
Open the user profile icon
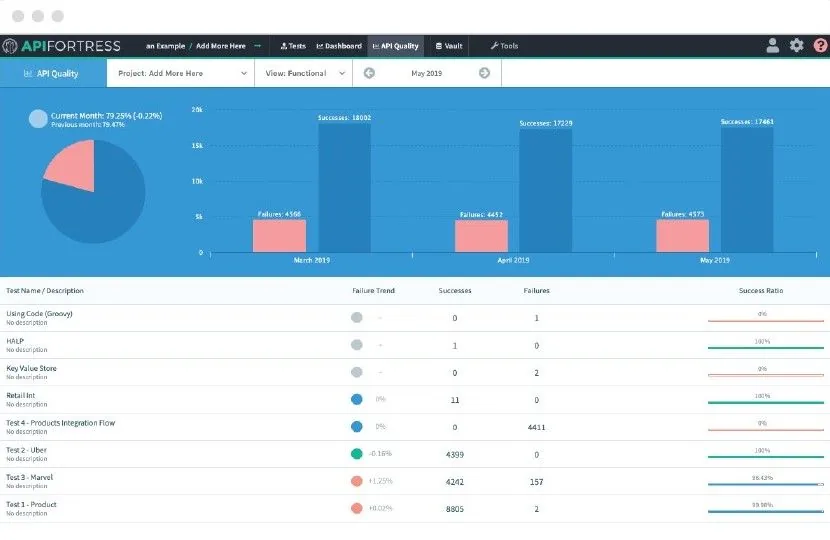pyautogui.click(x=772, y=46)
